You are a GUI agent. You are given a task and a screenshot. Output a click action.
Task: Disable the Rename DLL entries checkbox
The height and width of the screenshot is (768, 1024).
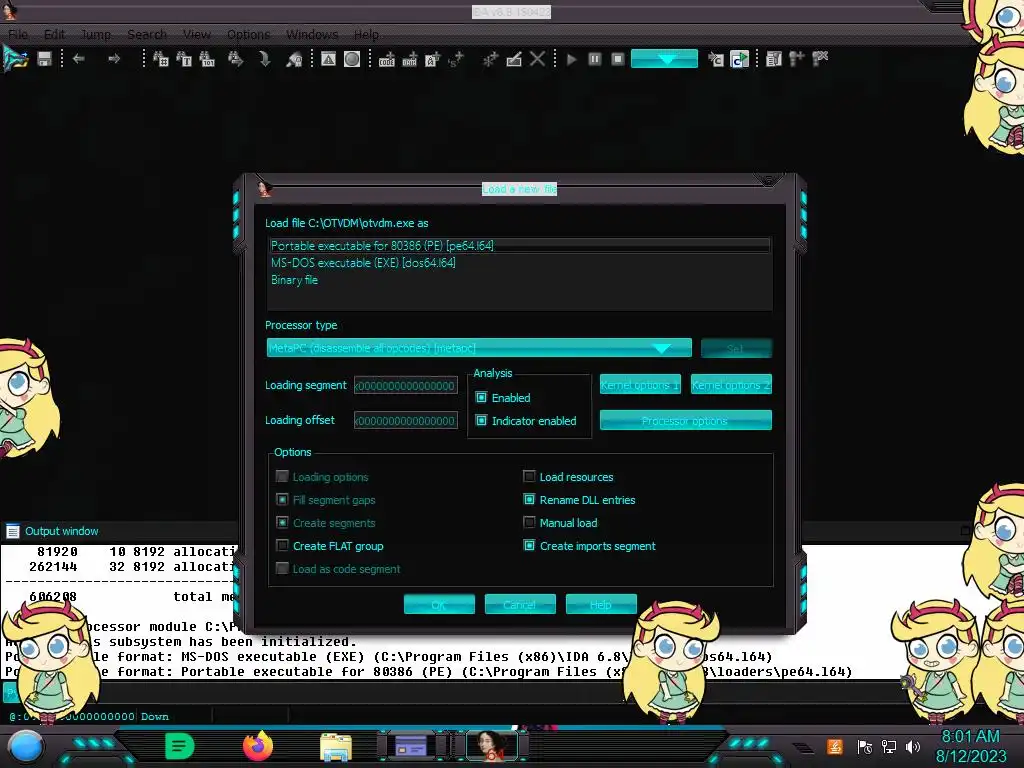pos(529,500)
